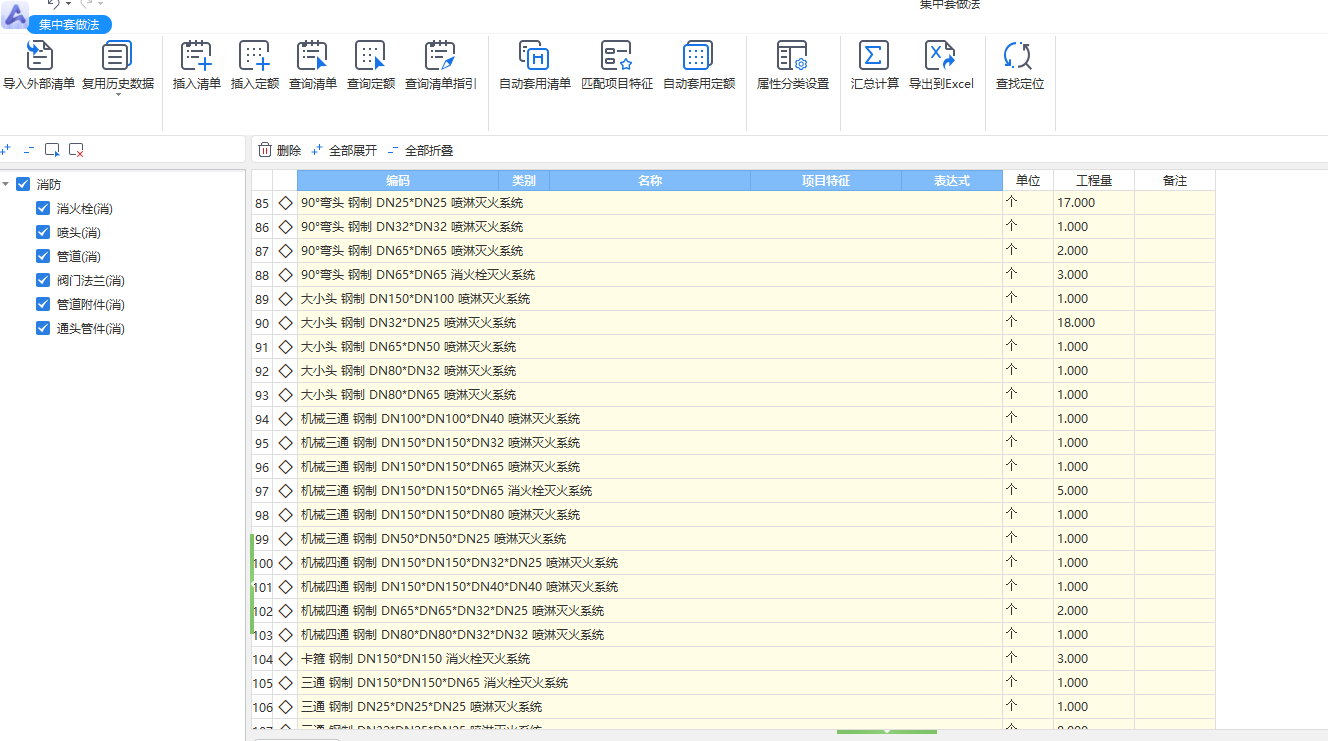Click the 删除 delete button
Image resolution: width=1328 pixels, height=741 pixels.
[279, 150]
